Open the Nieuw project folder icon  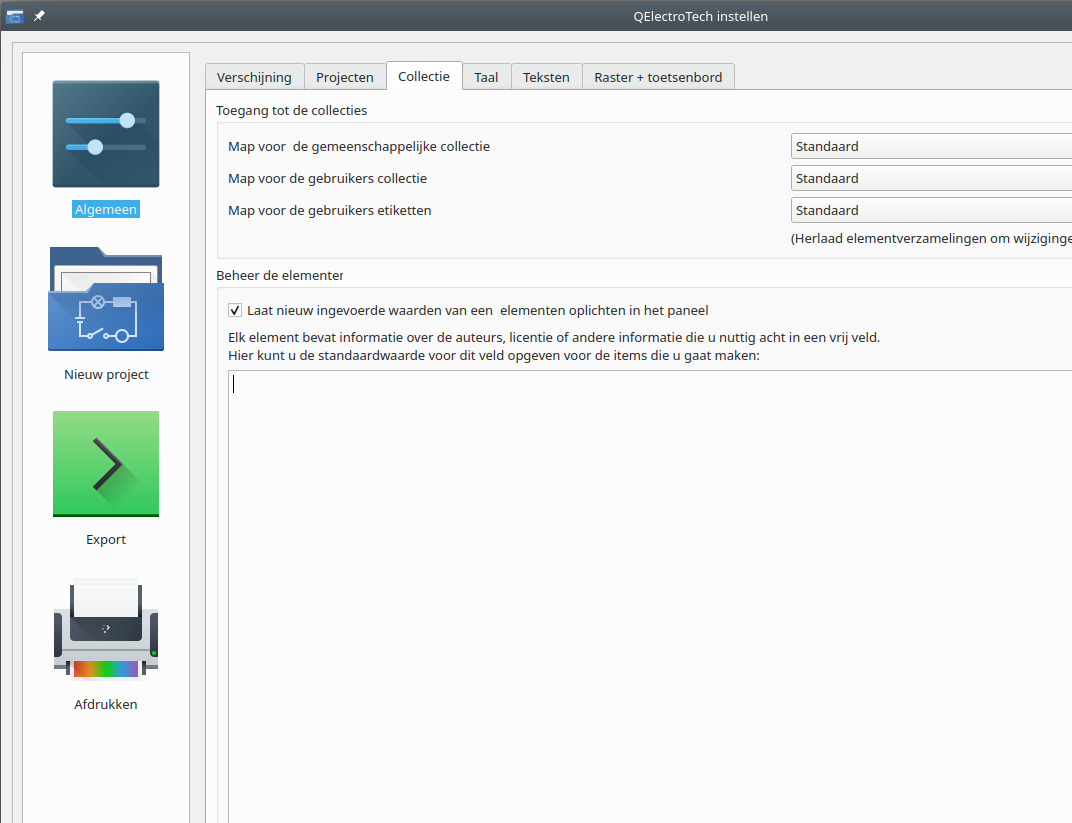tap(106, 299)
